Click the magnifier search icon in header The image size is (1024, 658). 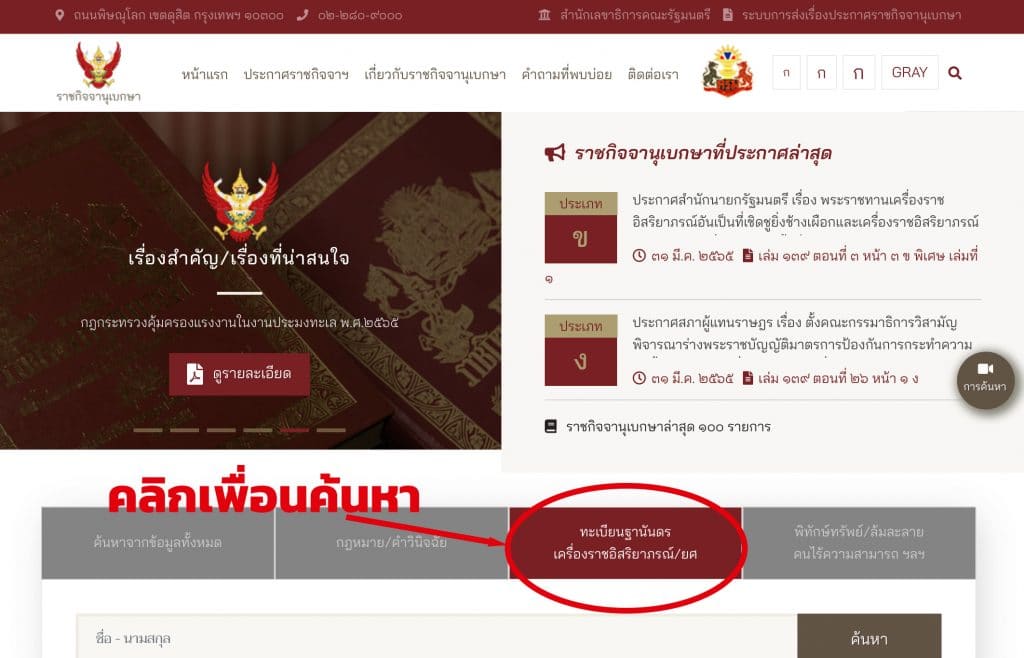click(x=955, y=73)
